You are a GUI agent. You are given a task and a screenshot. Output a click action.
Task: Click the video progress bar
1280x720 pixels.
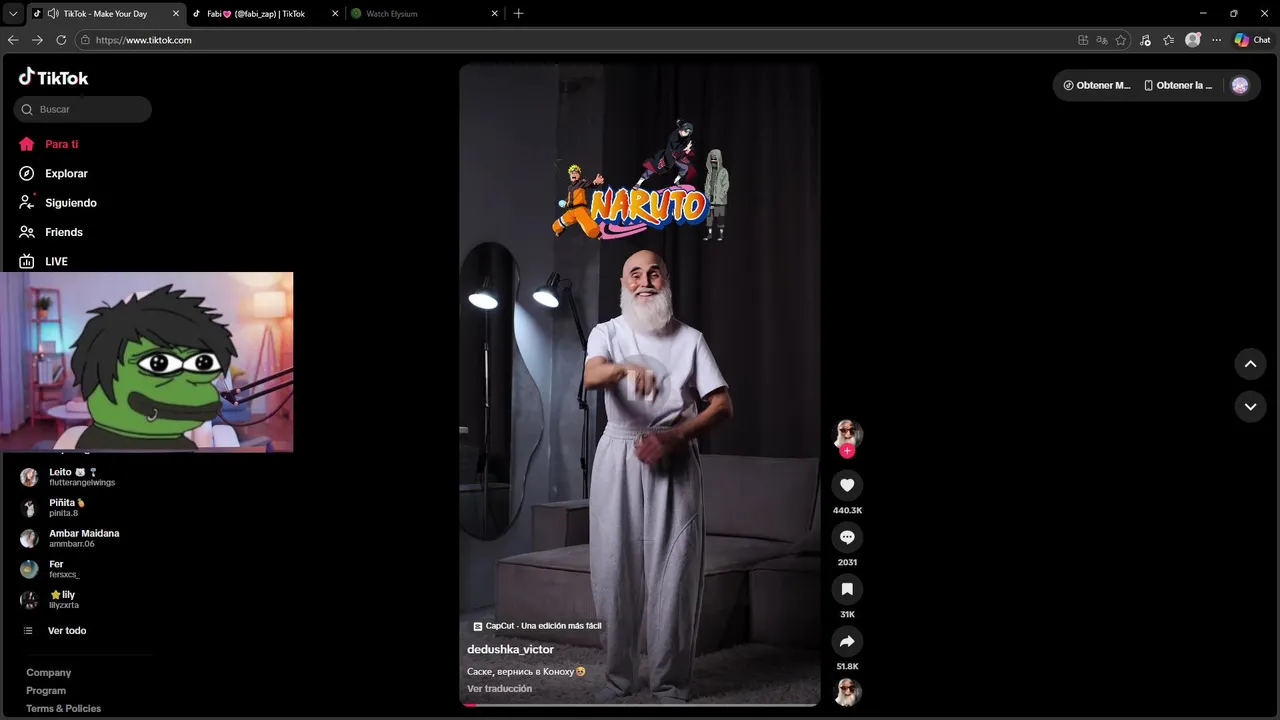click(x=640, y=705)
